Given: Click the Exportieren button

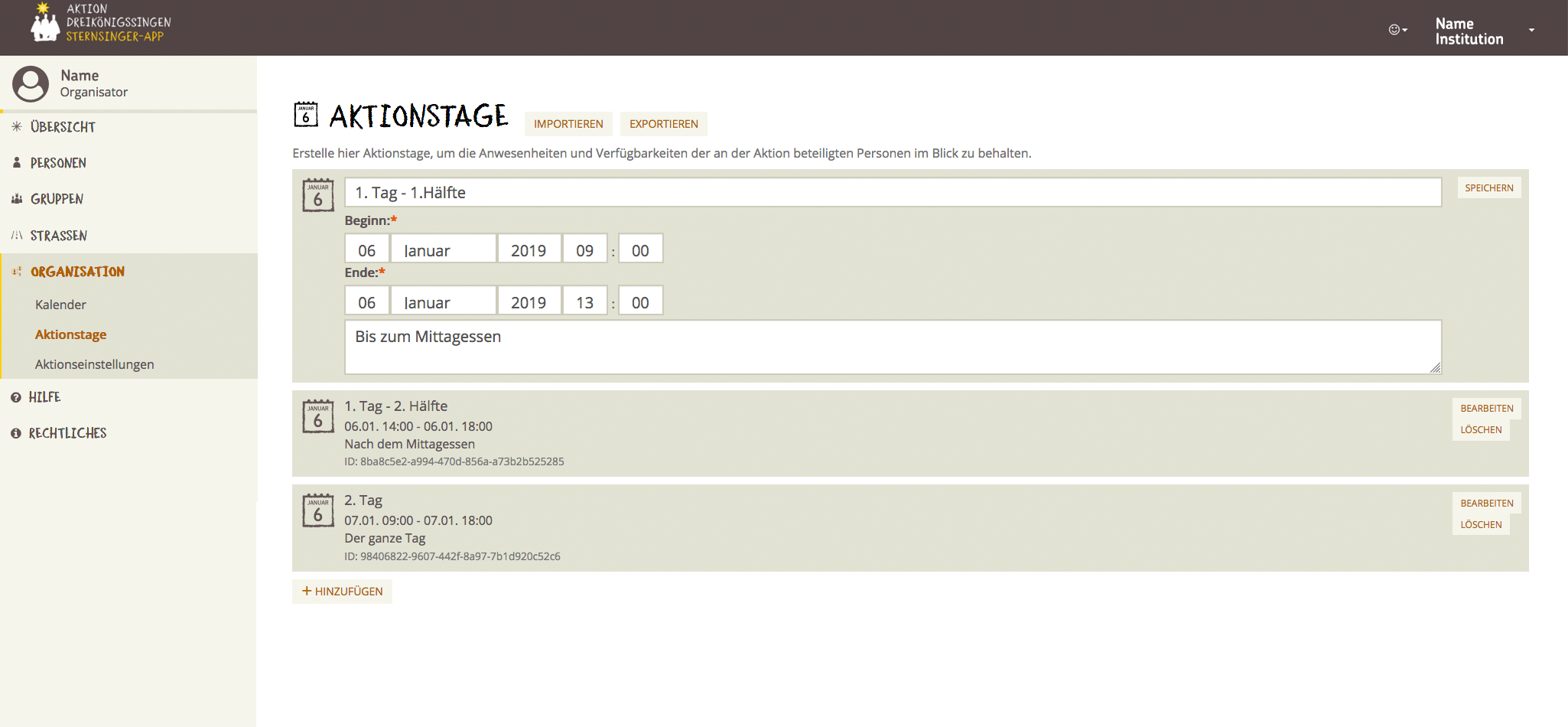Looking at the screenshot, I should tap(664, 124).
